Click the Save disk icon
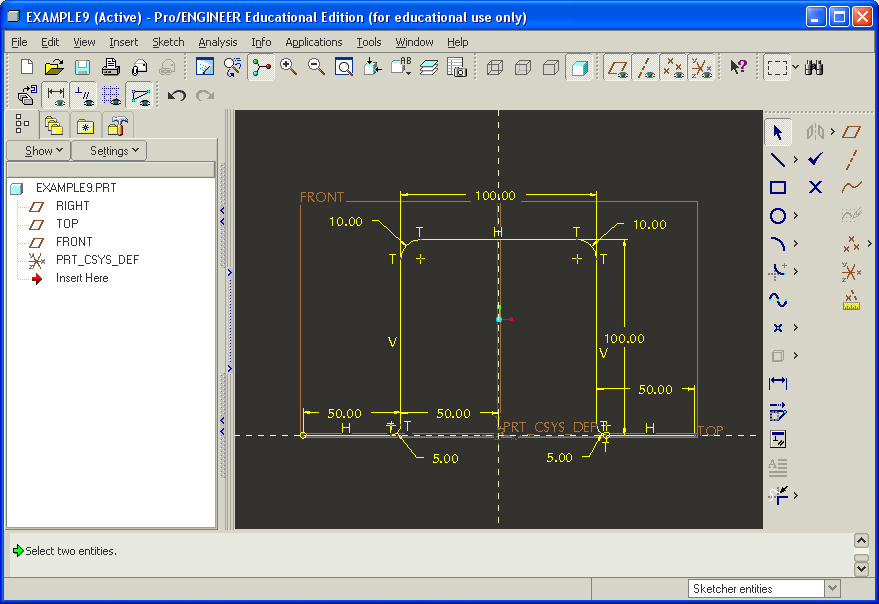 pos(82,67)
